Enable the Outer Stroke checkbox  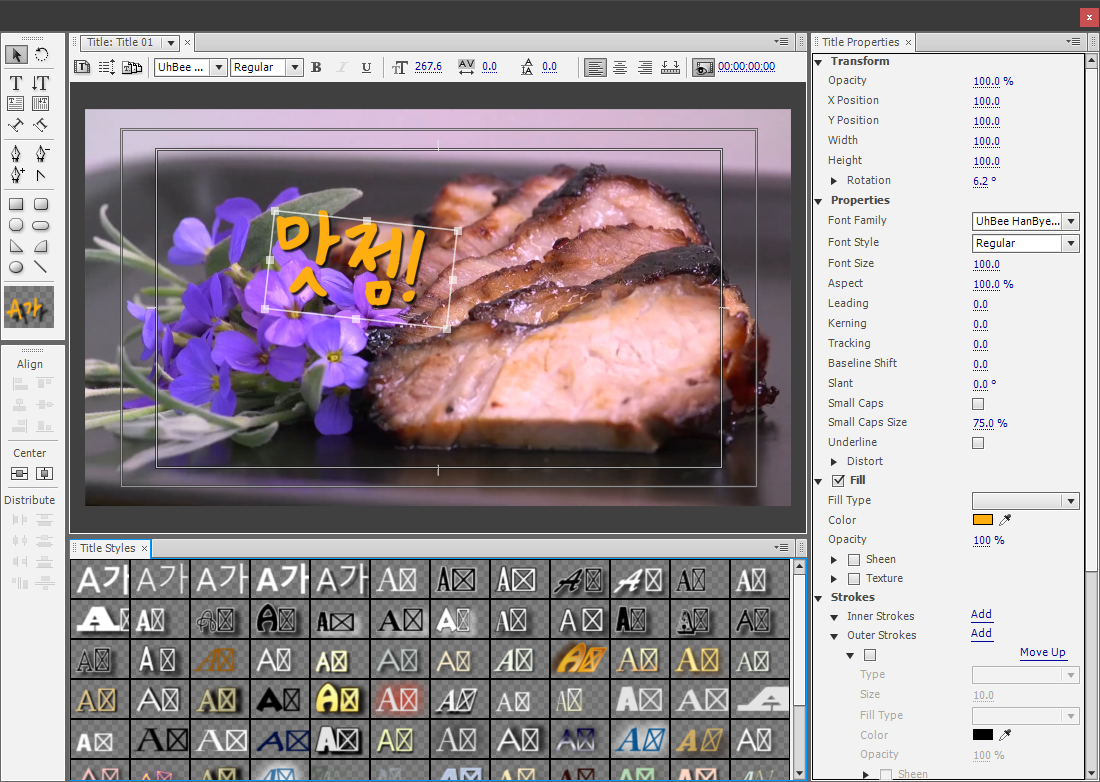pos(870,655)
